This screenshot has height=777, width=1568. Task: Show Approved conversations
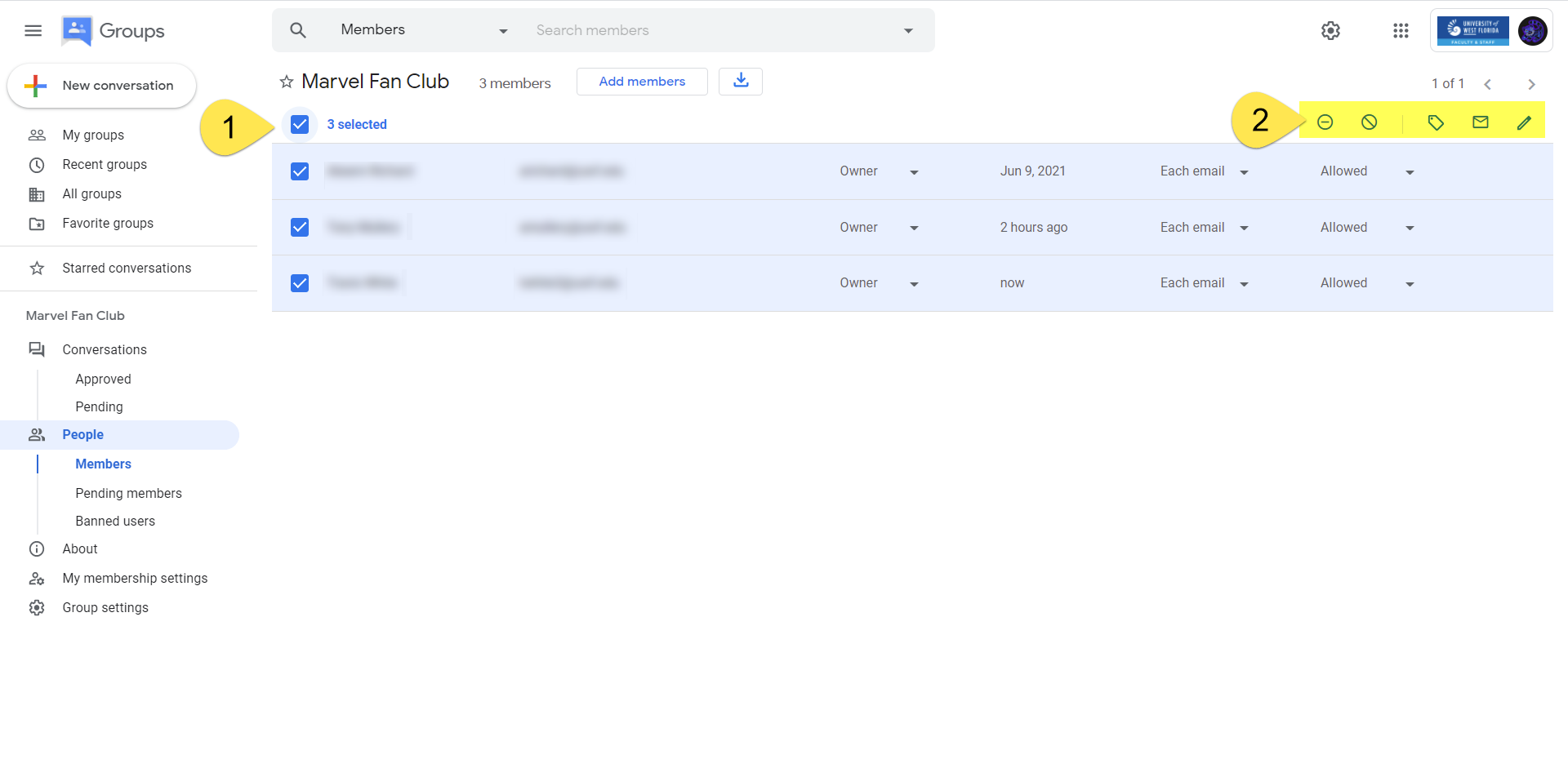(x=103, y=380)
